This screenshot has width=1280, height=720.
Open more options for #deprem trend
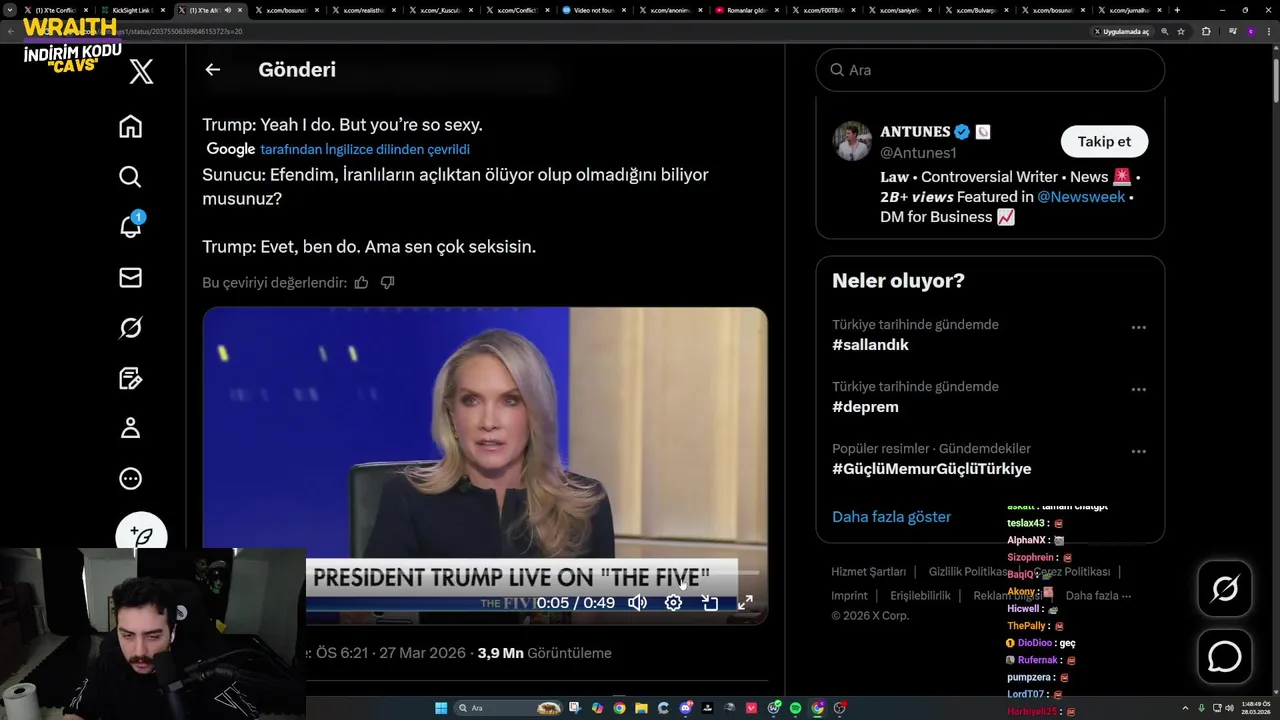point(1138,390)
